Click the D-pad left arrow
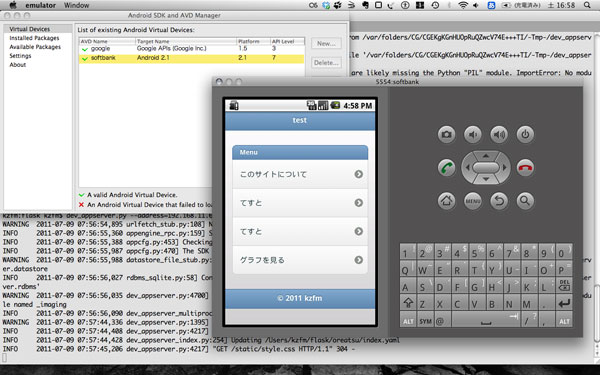Image resolution: width=600 pixels, height=375 pixels. pyautogui.click(x=467, y=168)
